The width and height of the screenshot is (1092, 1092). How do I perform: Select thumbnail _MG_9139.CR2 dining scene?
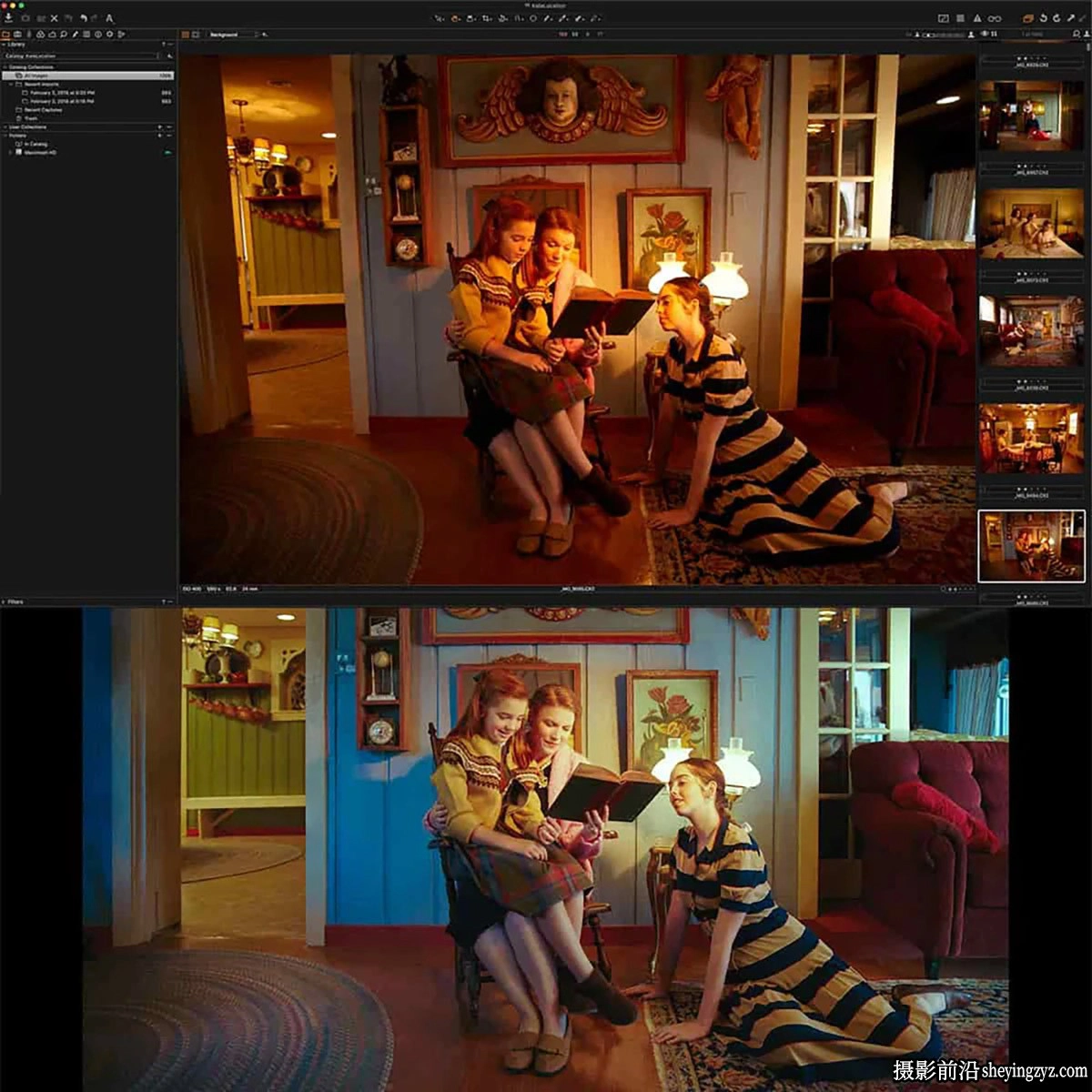tap(1031, 439)
